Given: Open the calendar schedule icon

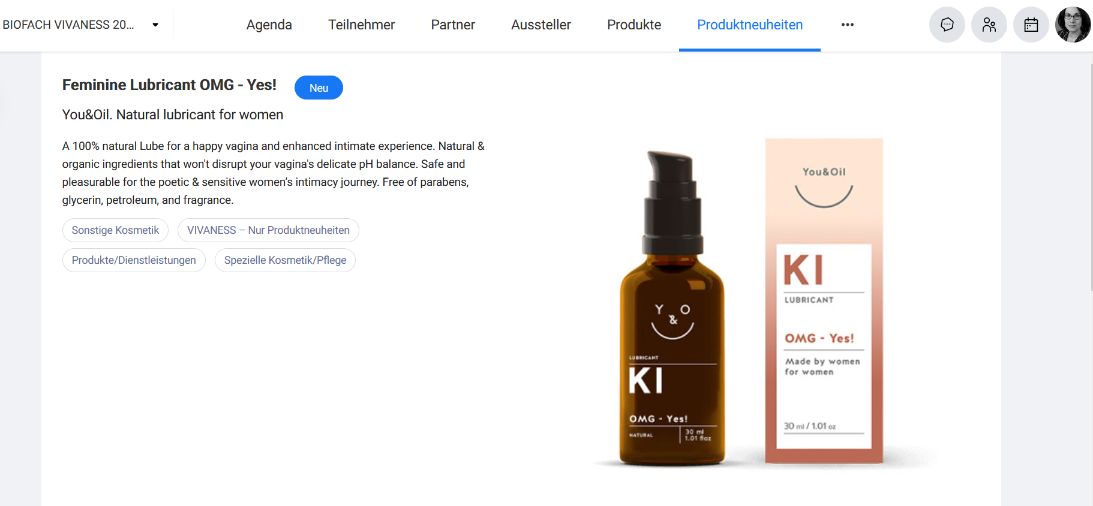Looking at the screenshot, I should click(x=1031, y=24).
